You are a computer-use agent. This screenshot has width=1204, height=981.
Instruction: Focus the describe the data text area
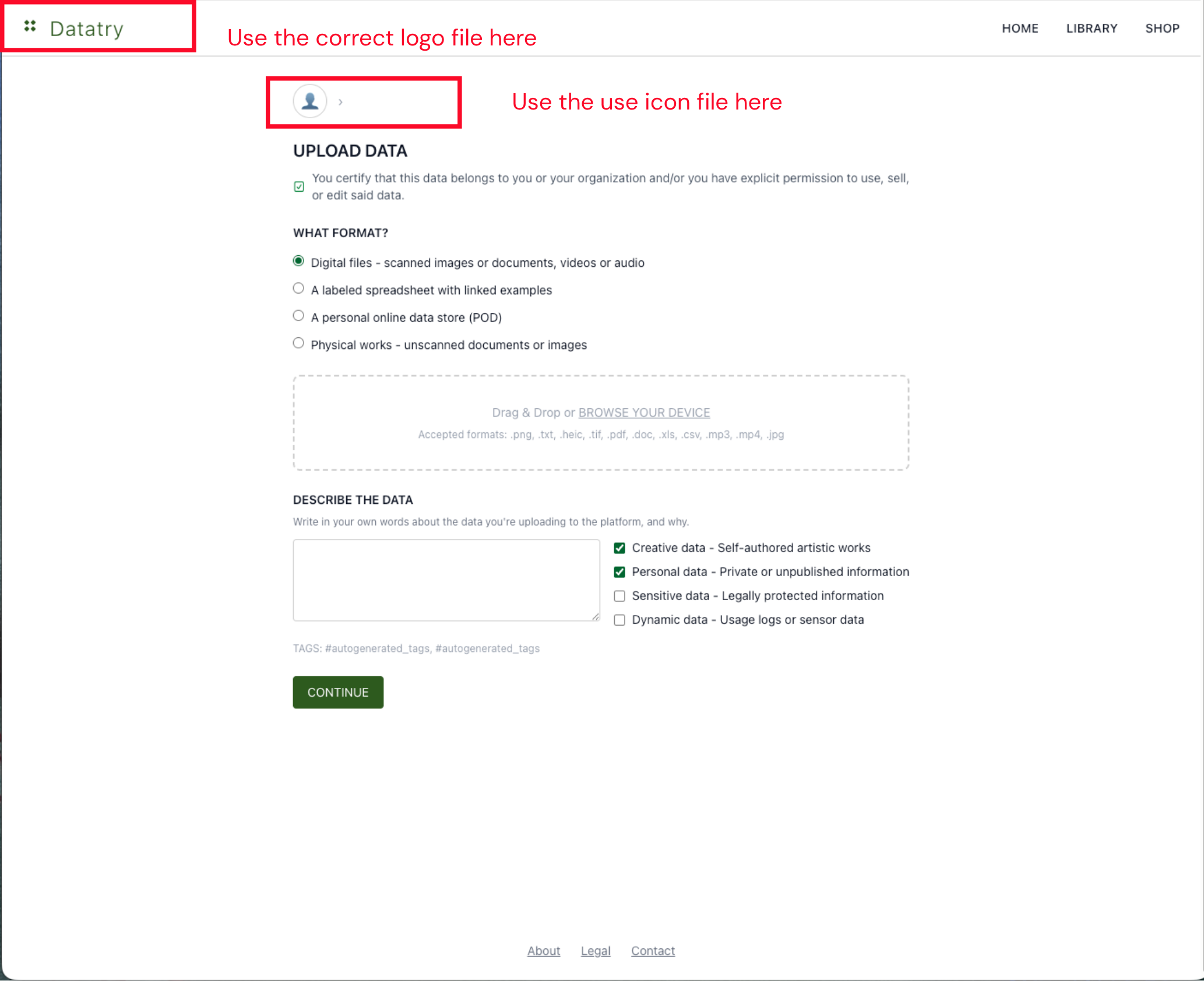tap(446, 580)
